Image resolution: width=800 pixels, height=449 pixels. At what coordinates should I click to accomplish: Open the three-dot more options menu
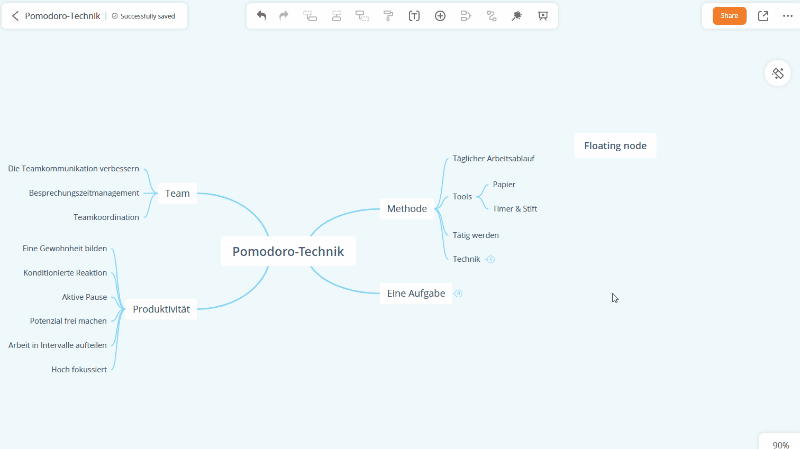click(x=786, y=16)
